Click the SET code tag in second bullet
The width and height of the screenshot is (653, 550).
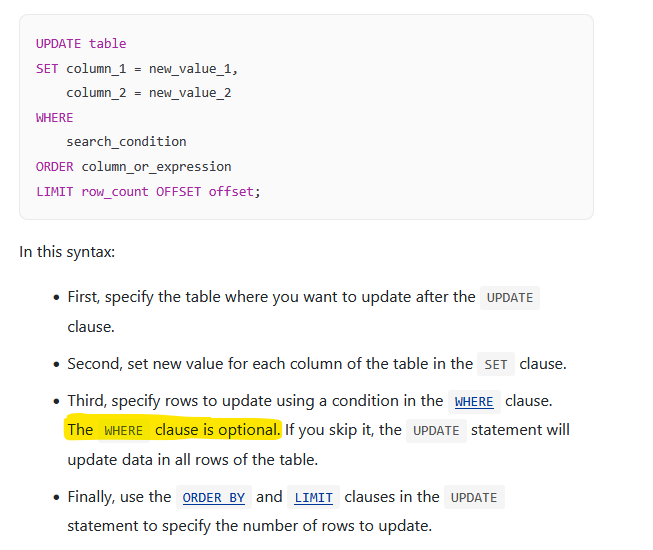pyautogui.click(x=496, y=365)
